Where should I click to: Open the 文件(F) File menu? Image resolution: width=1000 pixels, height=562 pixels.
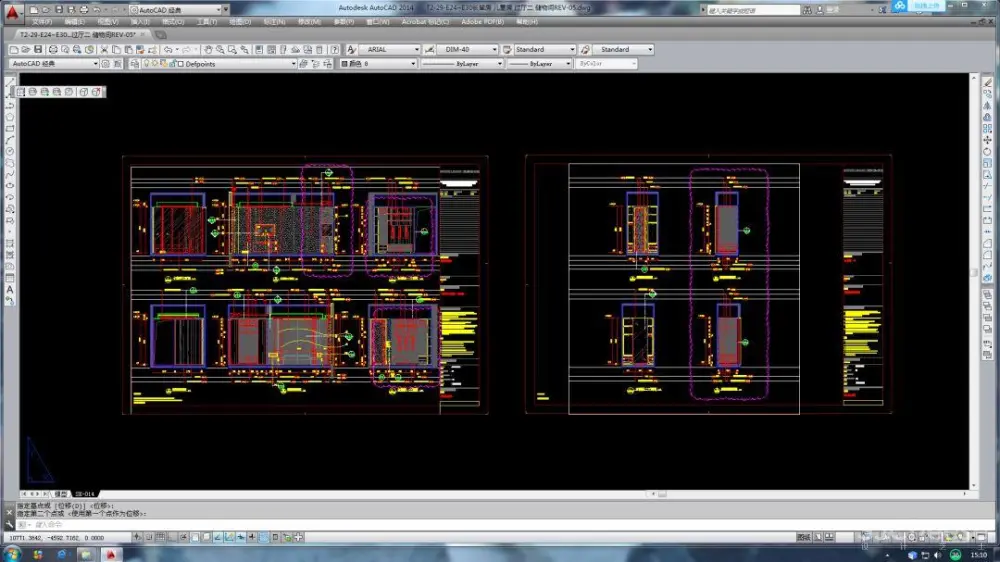(42, 21)
